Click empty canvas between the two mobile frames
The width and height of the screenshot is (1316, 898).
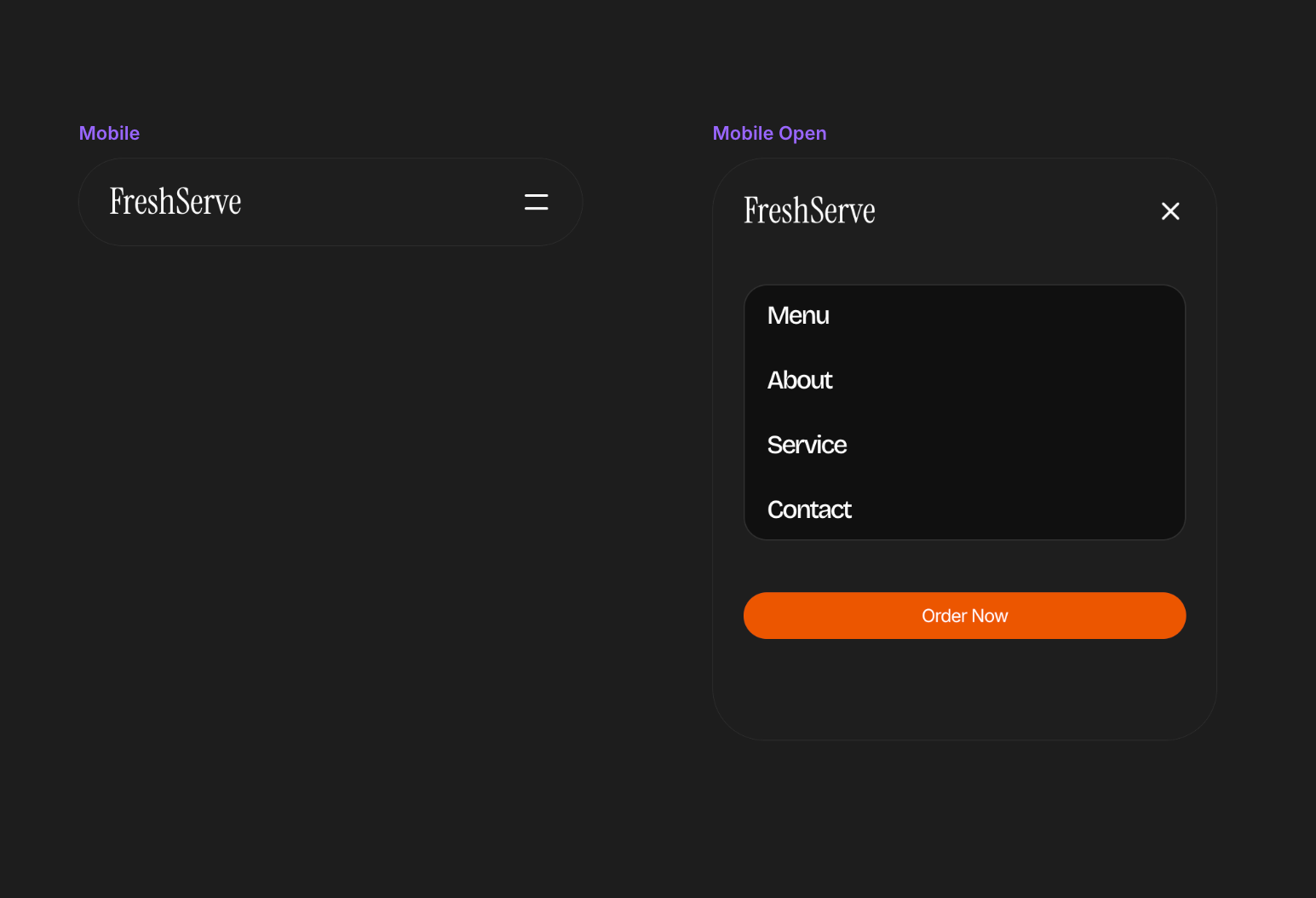(x=647, y=426)
